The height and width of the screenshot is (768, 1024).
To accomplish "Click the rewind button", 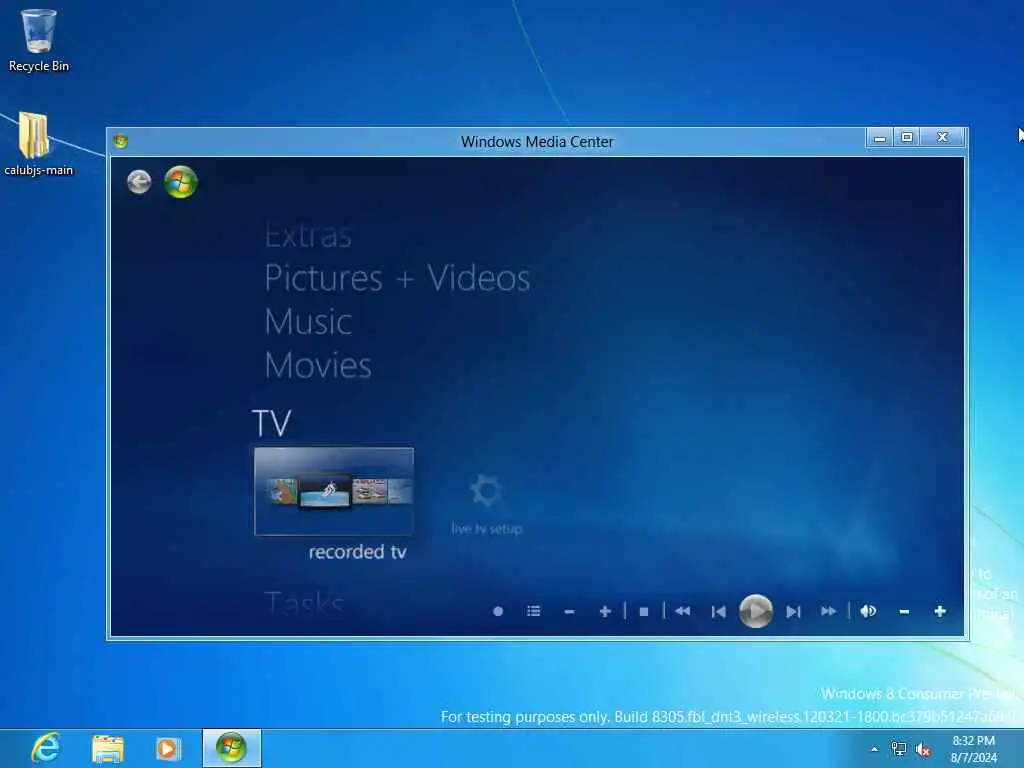I will point(682,611).
